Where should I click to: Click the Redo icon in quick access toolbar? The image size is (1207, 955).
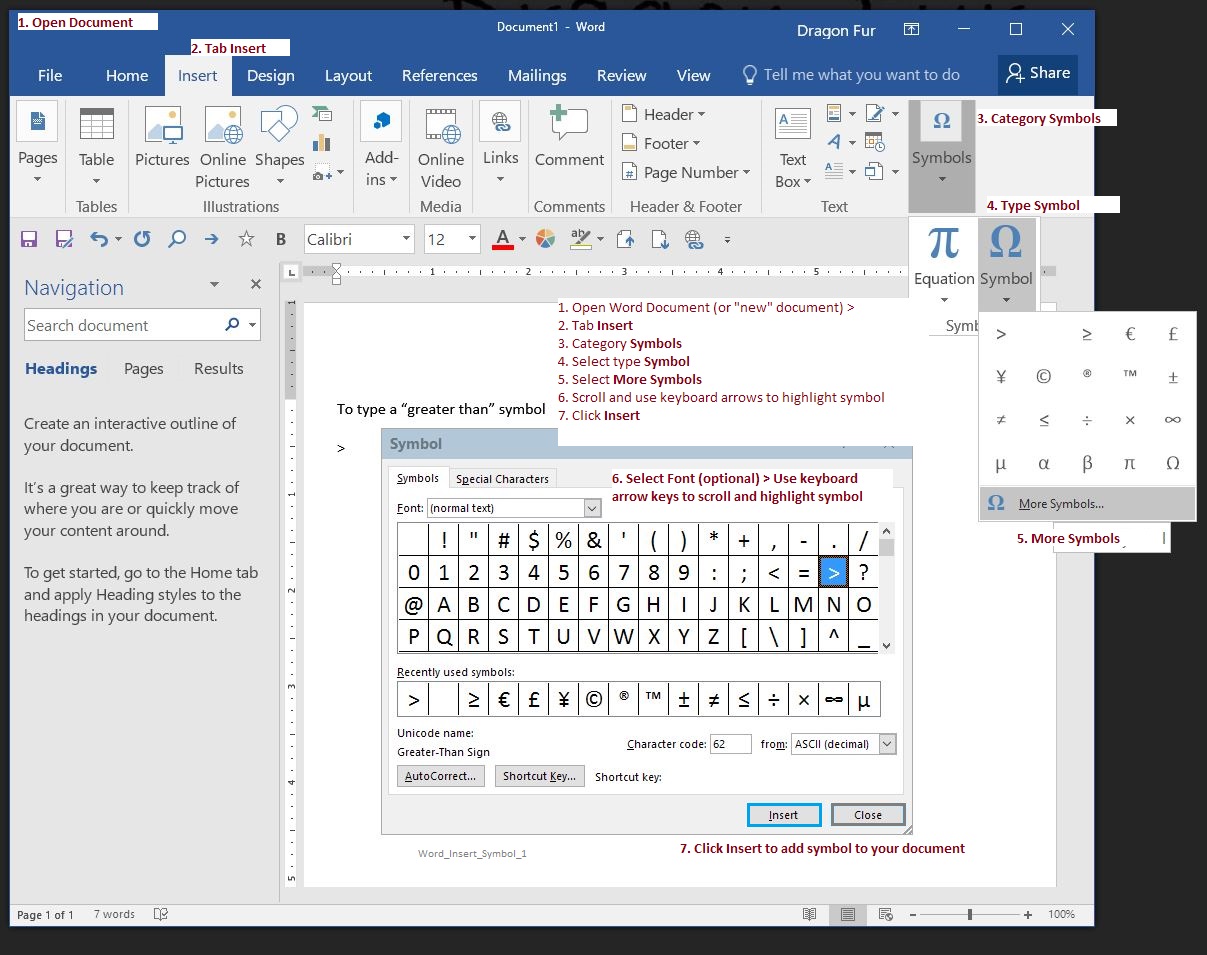[x=142, y=239]
